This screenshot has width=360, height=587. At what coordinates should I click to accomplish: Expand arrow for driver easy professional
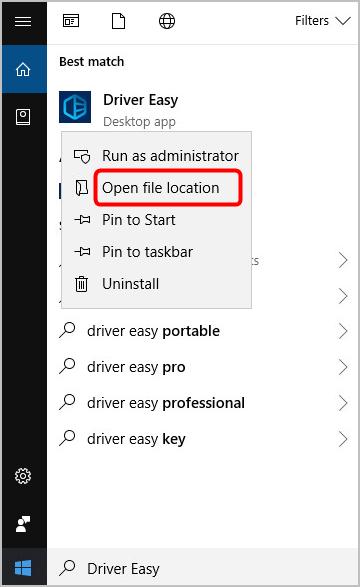(343, 403)
